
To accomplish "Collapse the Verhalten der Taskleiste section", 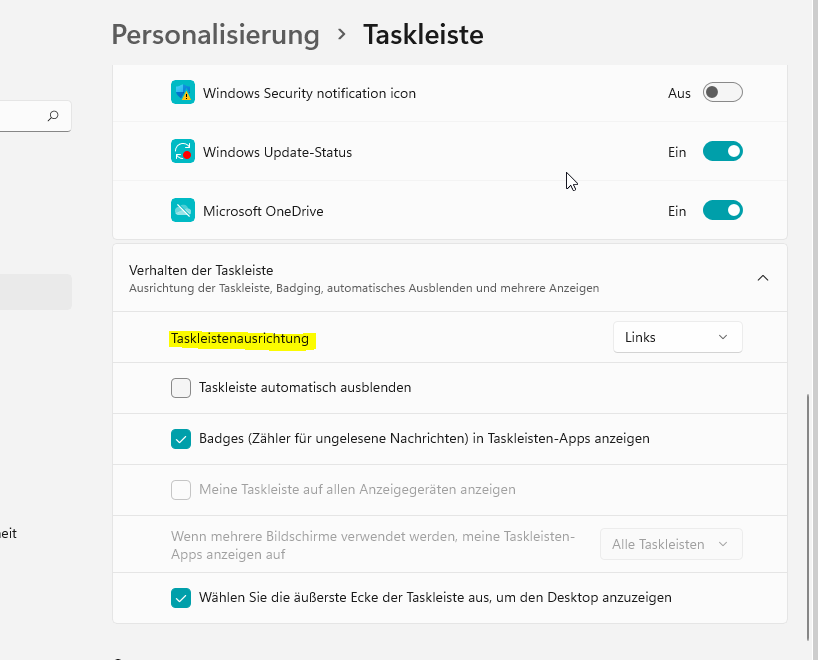I will click(763, 277).
